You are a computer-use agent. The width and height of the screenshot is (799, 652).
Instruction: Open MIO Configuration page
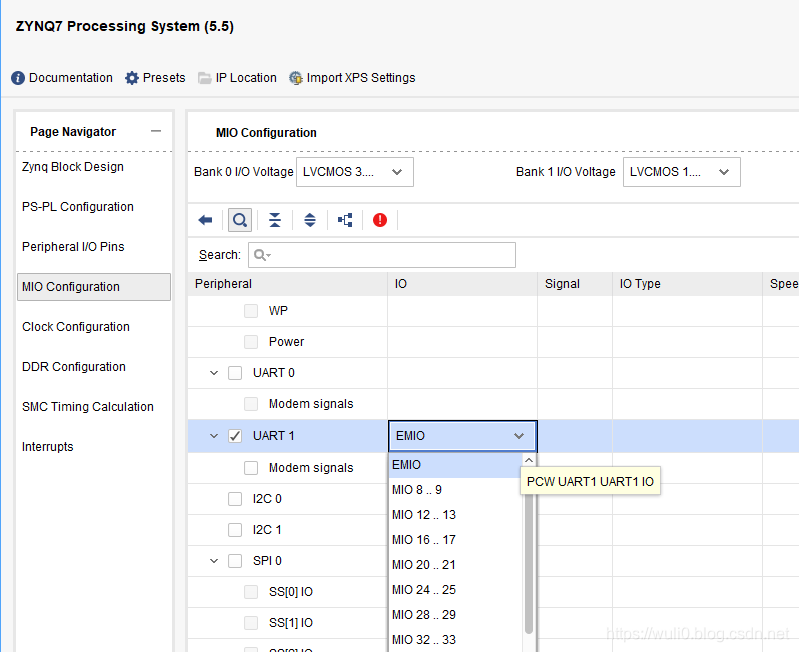tap(94, 287)
